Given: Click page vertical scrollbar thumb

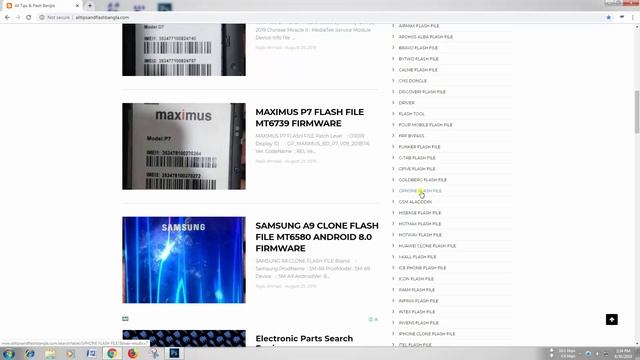Looking at the screenshot, I should [x=637, y=111].
